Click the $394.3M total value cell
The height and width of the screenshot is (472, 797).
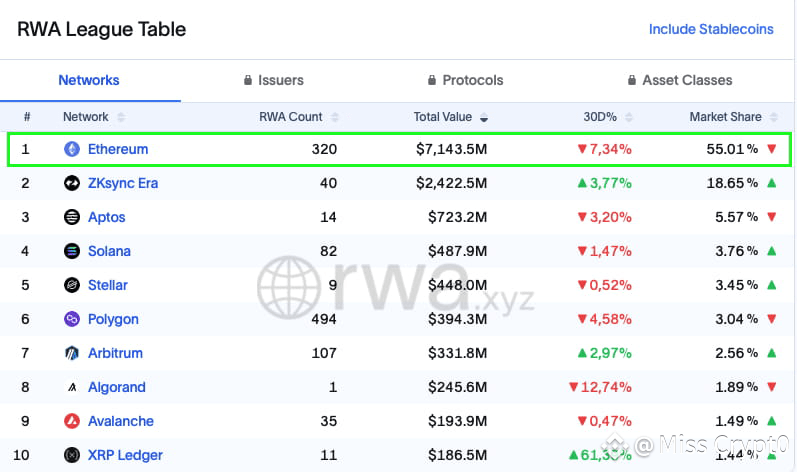click(x=457, y=319)
